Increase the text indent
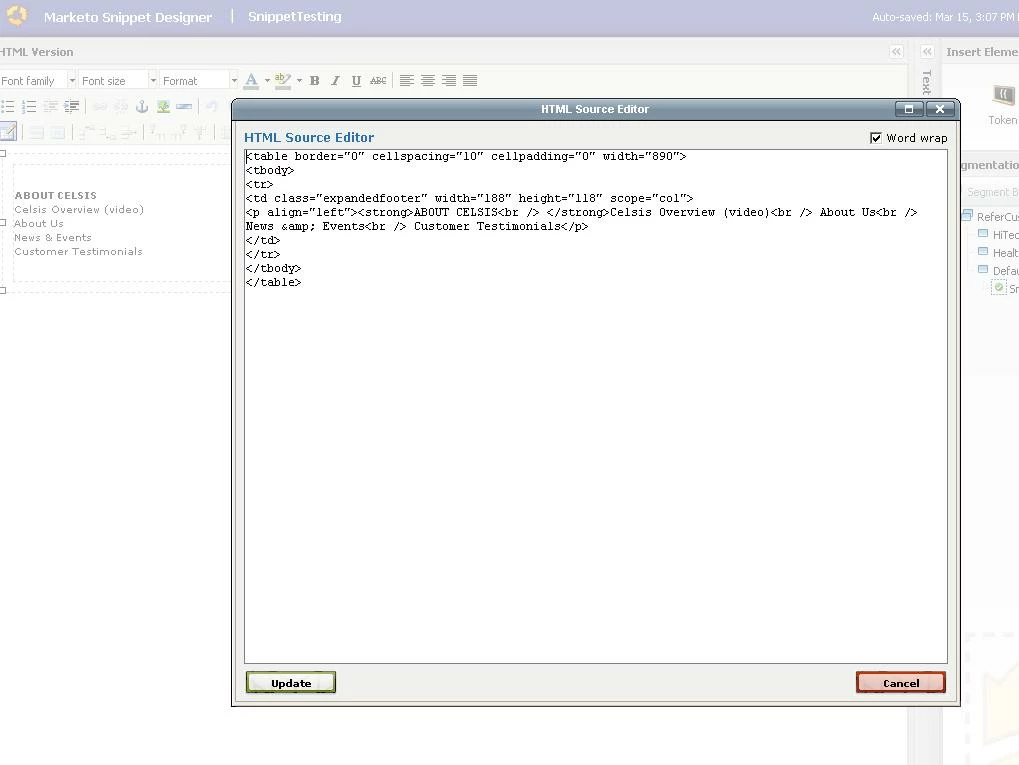The width and height of the screenshot is (1019, 765). [71, 106]
